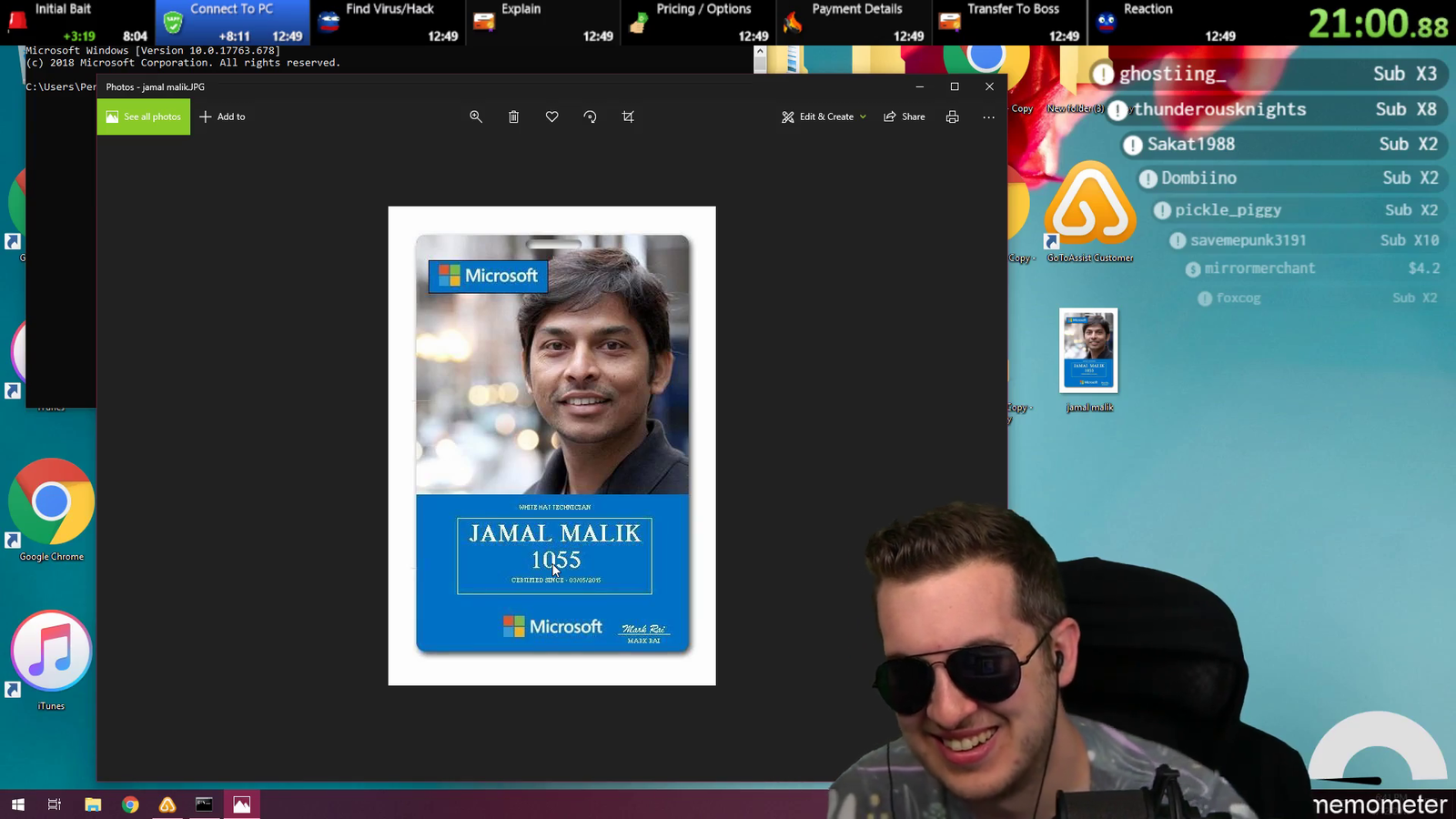Add photo to favorites with heart icon
Image resolution: width=1456 pixels, height=819 pixels.
(552, 116)
